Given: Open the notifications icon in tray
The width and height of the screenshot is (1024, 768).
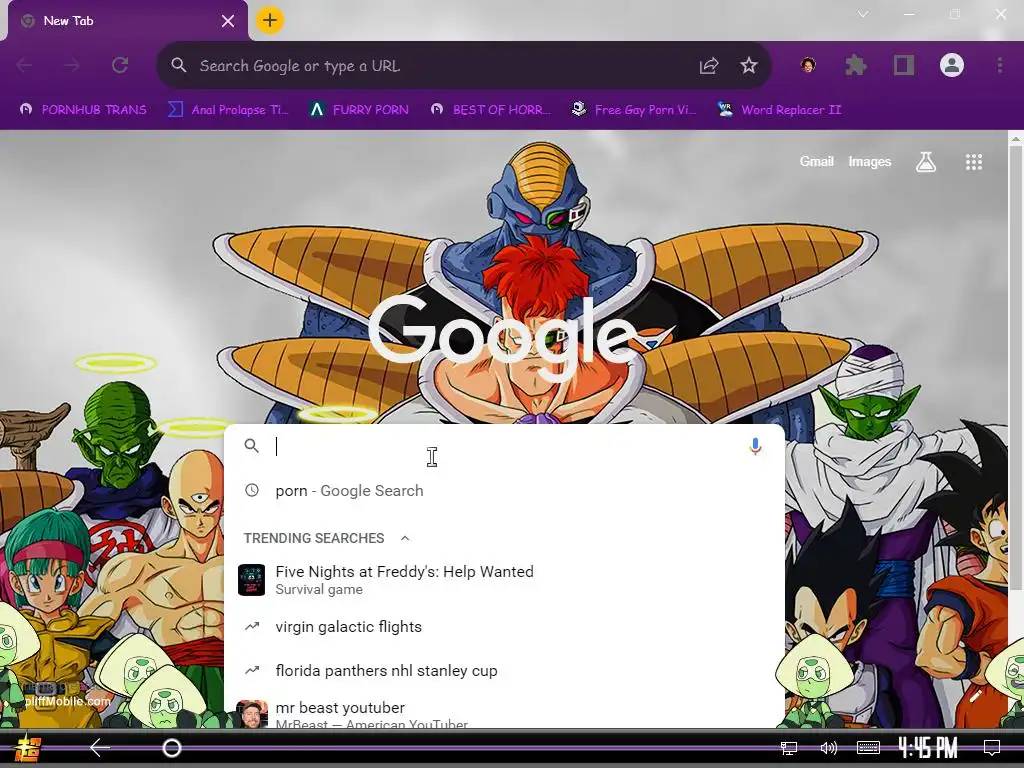Looking at the screenshot, I should (992, 748).
